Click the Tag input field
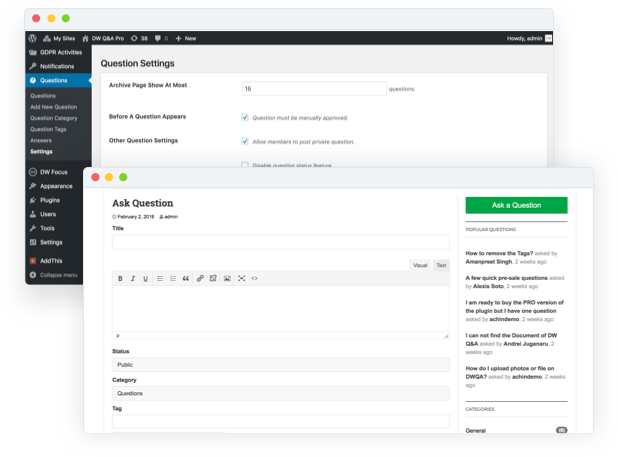 pyautogui.click(x=281, y=422)
